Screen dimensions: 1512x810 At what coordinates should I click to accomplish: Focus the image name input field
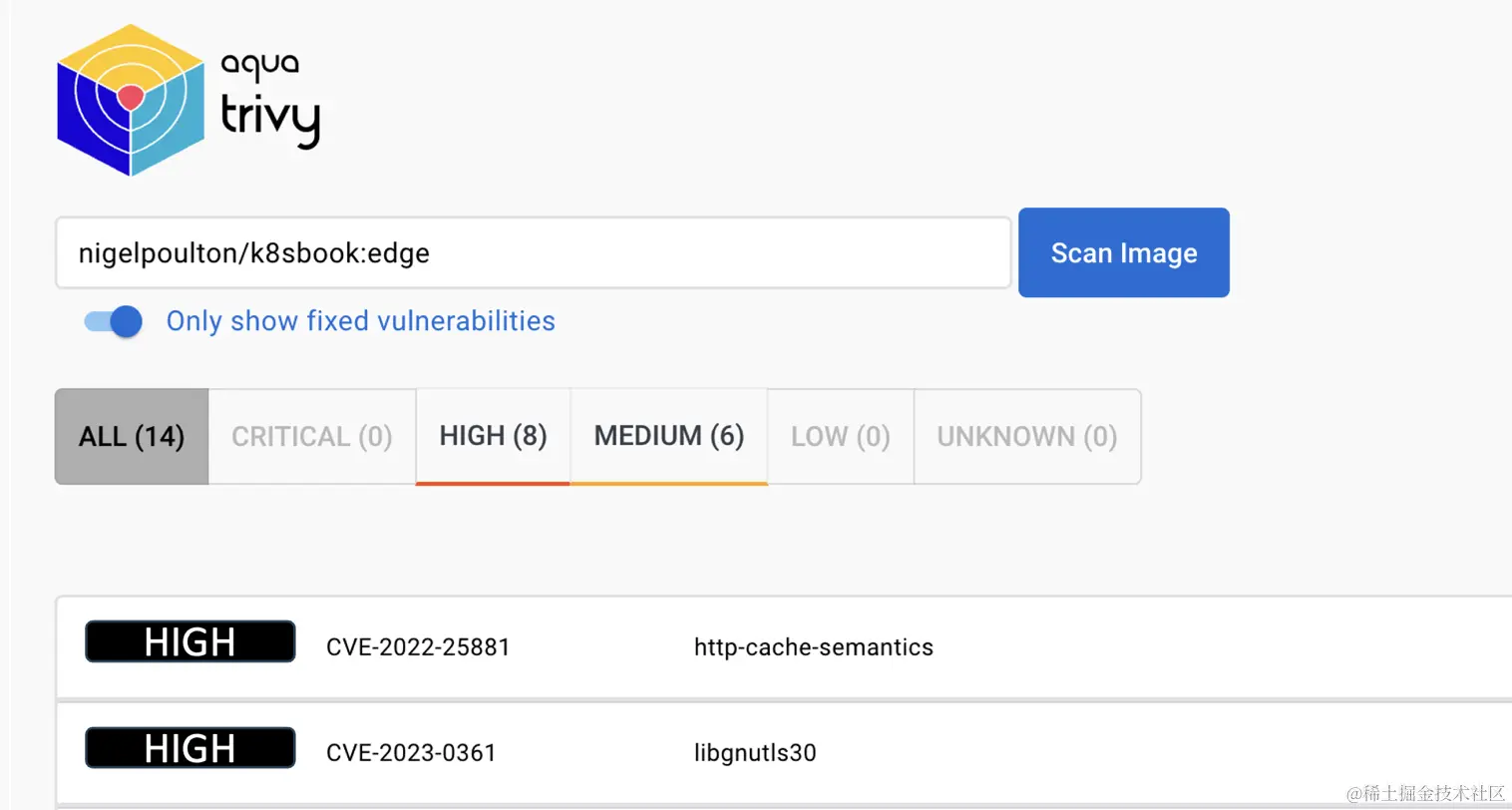click(x=534, y=253)
